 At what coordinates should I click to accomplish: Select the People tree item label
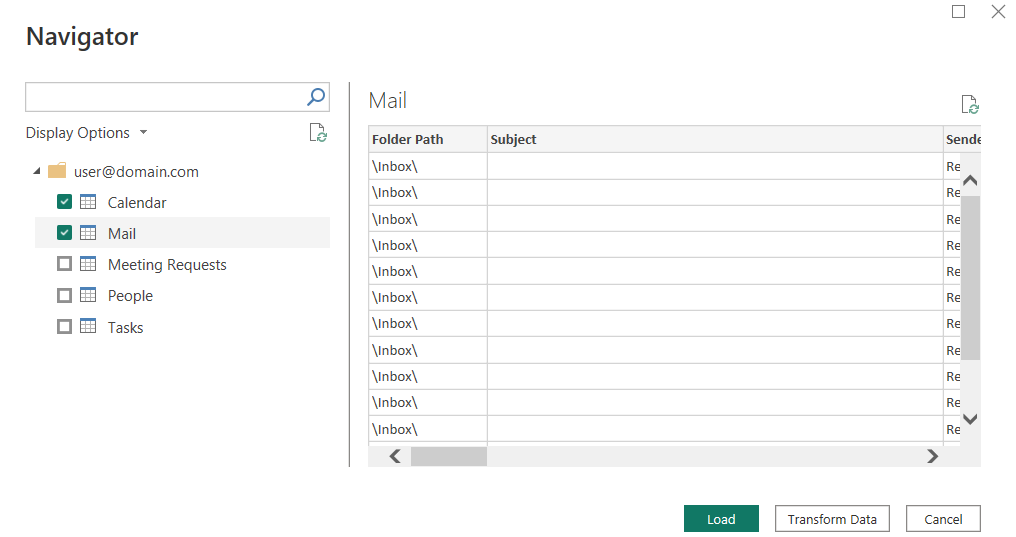coord(130,296)
